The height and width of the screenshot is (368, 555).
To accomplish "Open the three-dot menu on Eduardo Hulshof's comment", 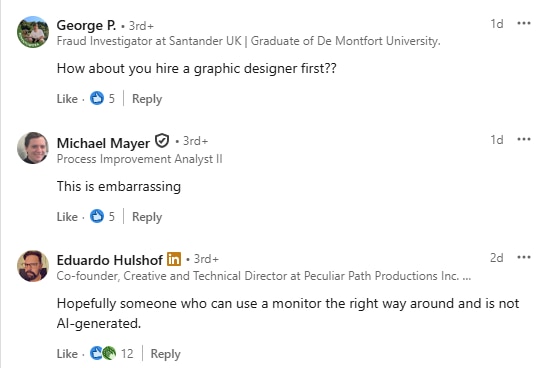I will [523, 257].
